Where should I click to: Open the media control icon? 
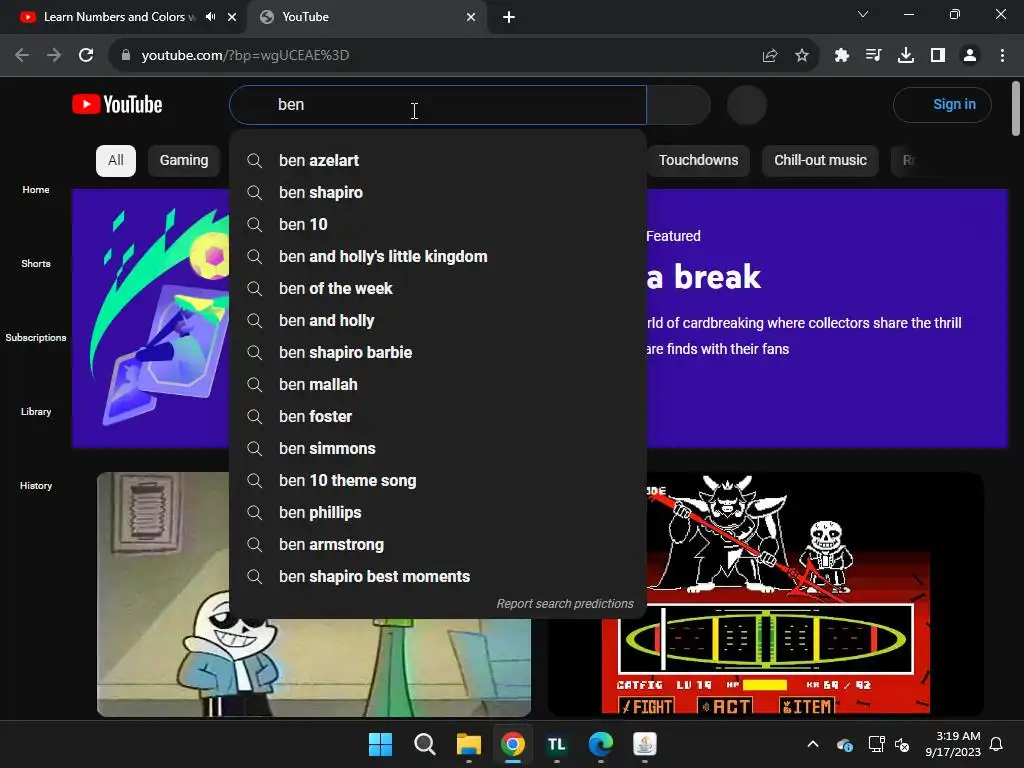[873, 56]
